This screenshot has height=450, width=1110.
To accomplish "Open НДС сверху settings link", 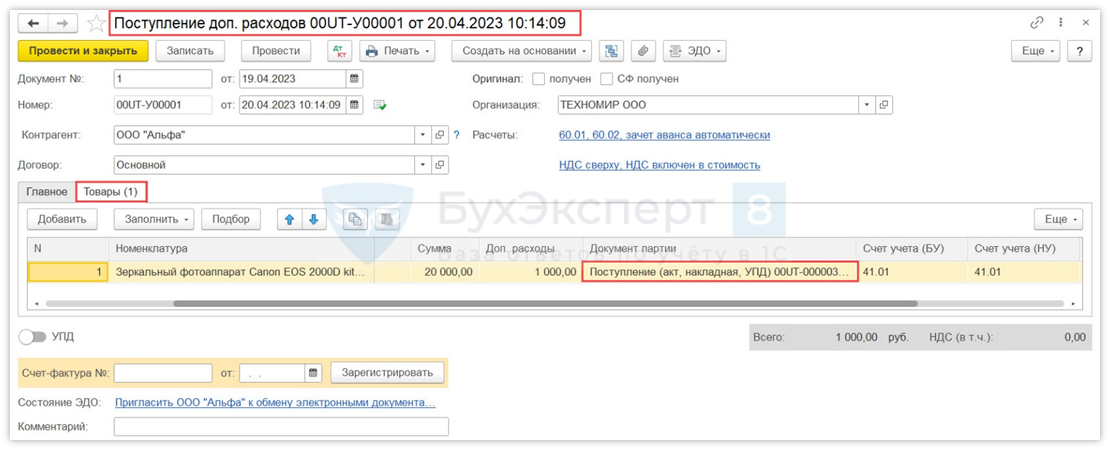I will coord(660,165).
